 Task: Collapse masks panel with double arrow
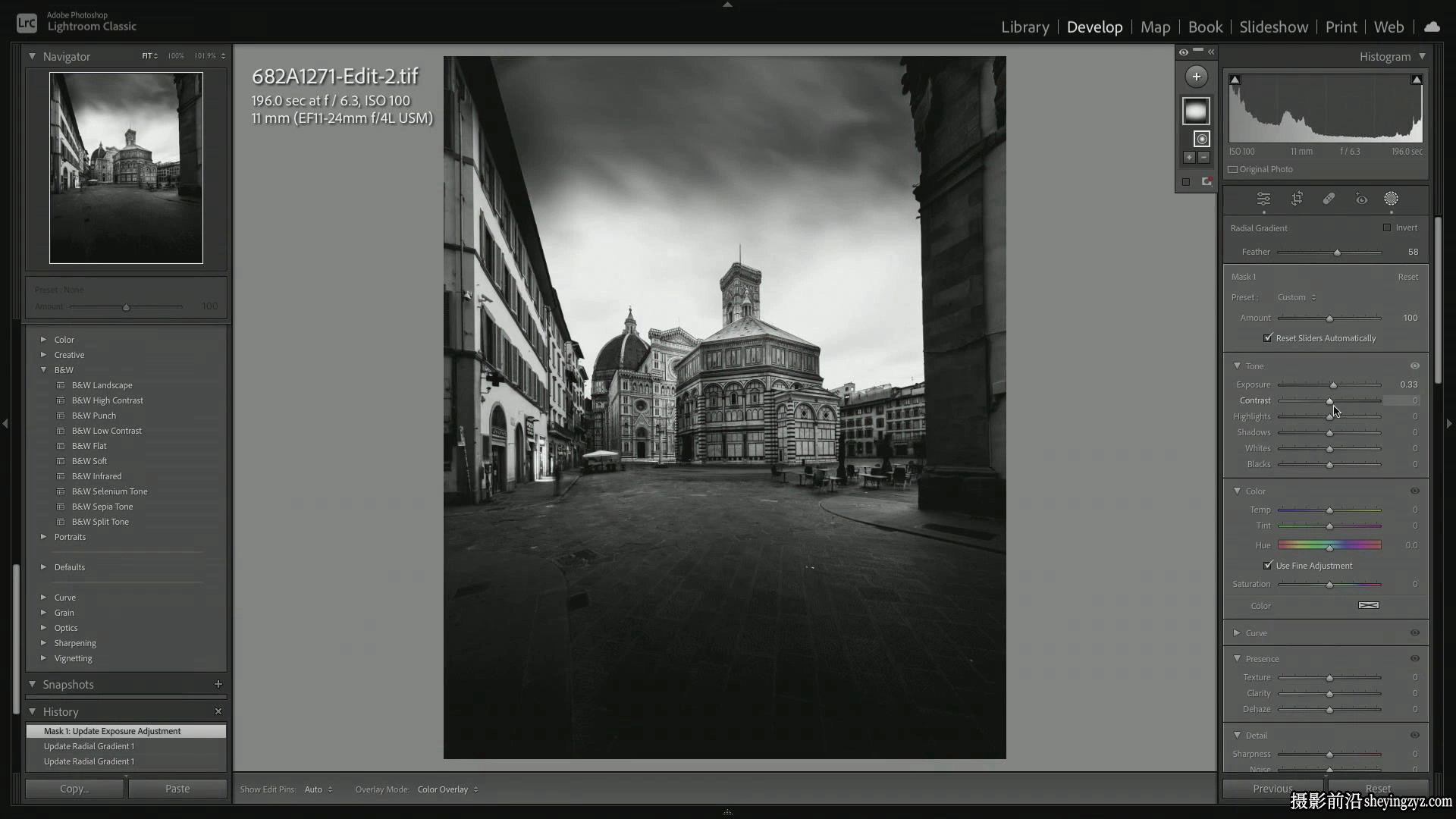[x=1211, y=52]
